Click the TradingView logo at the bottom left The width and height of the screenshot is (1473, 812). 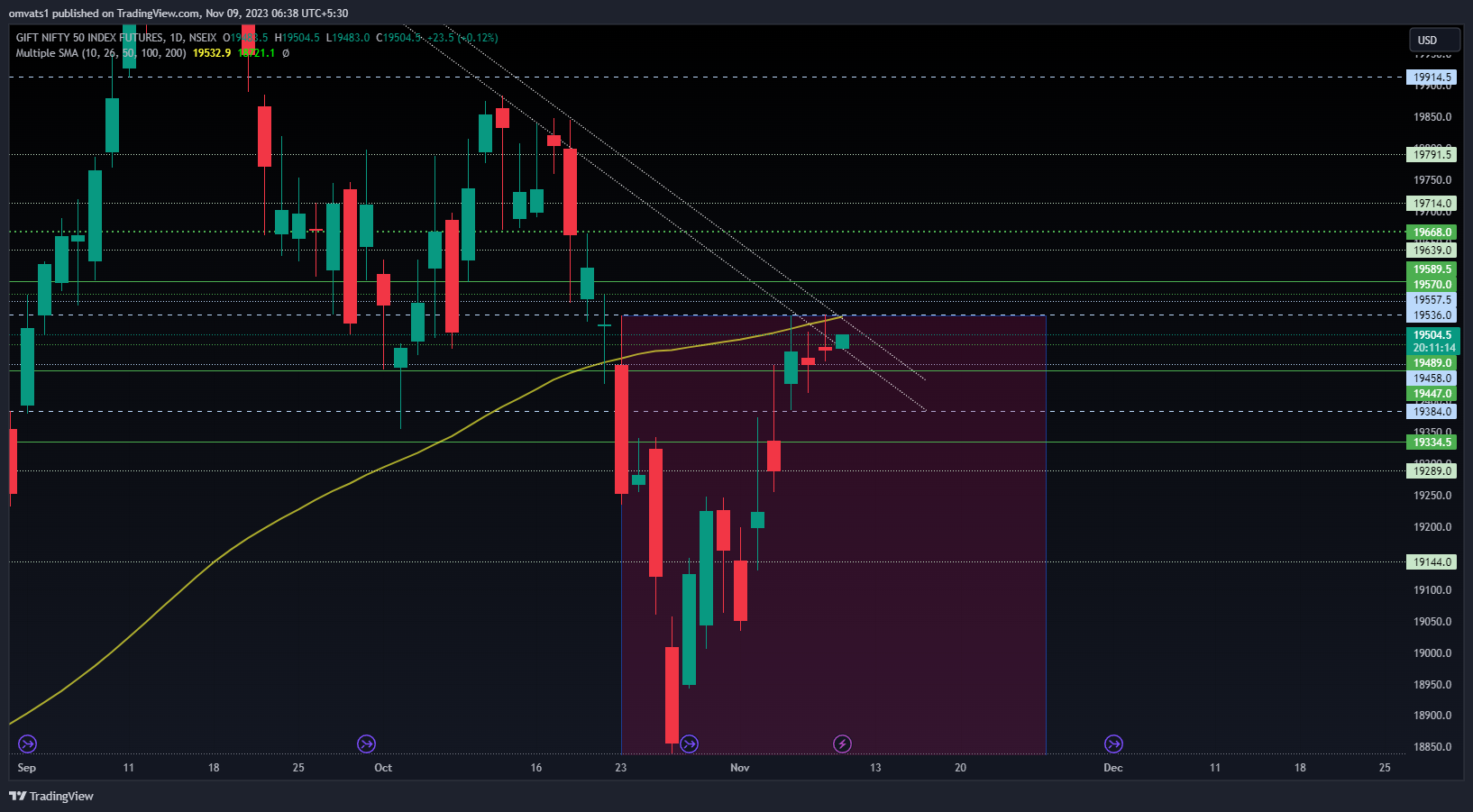[x=51, y=796]
